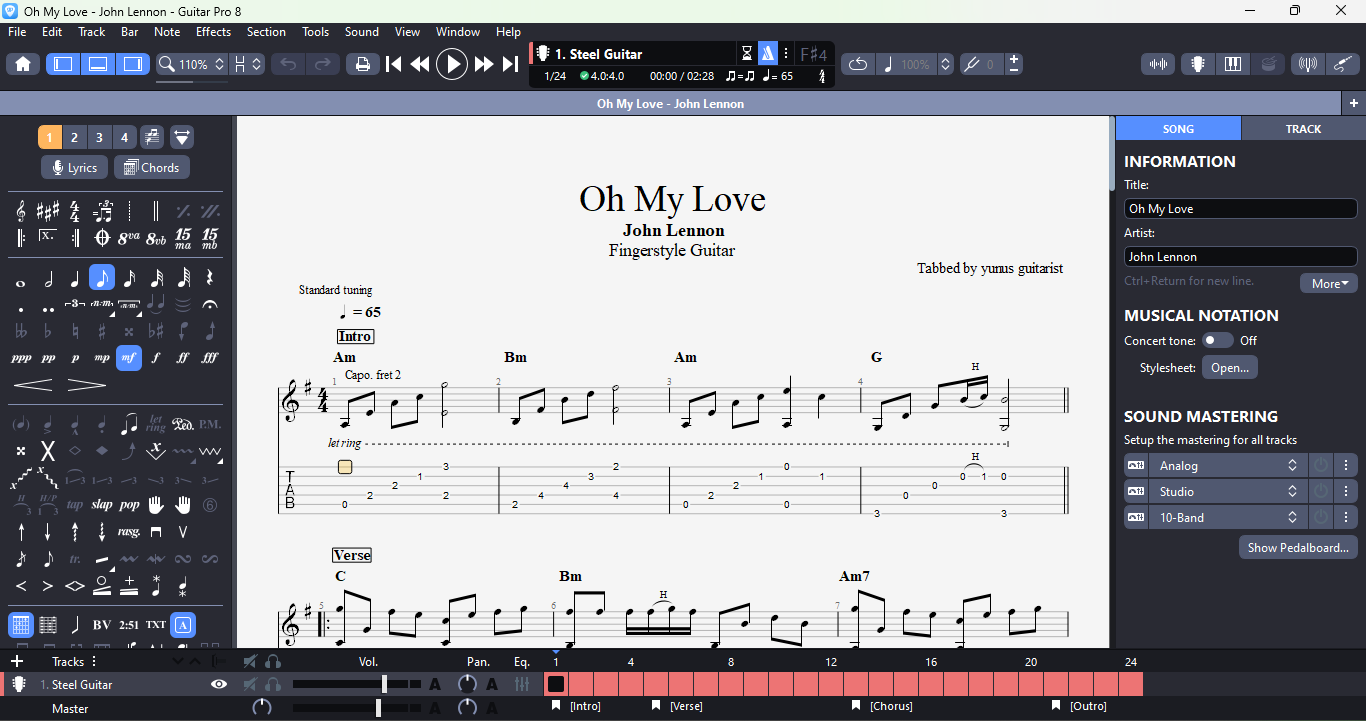Fast forward to next bar
The image size is (1366, 721).
484,64
